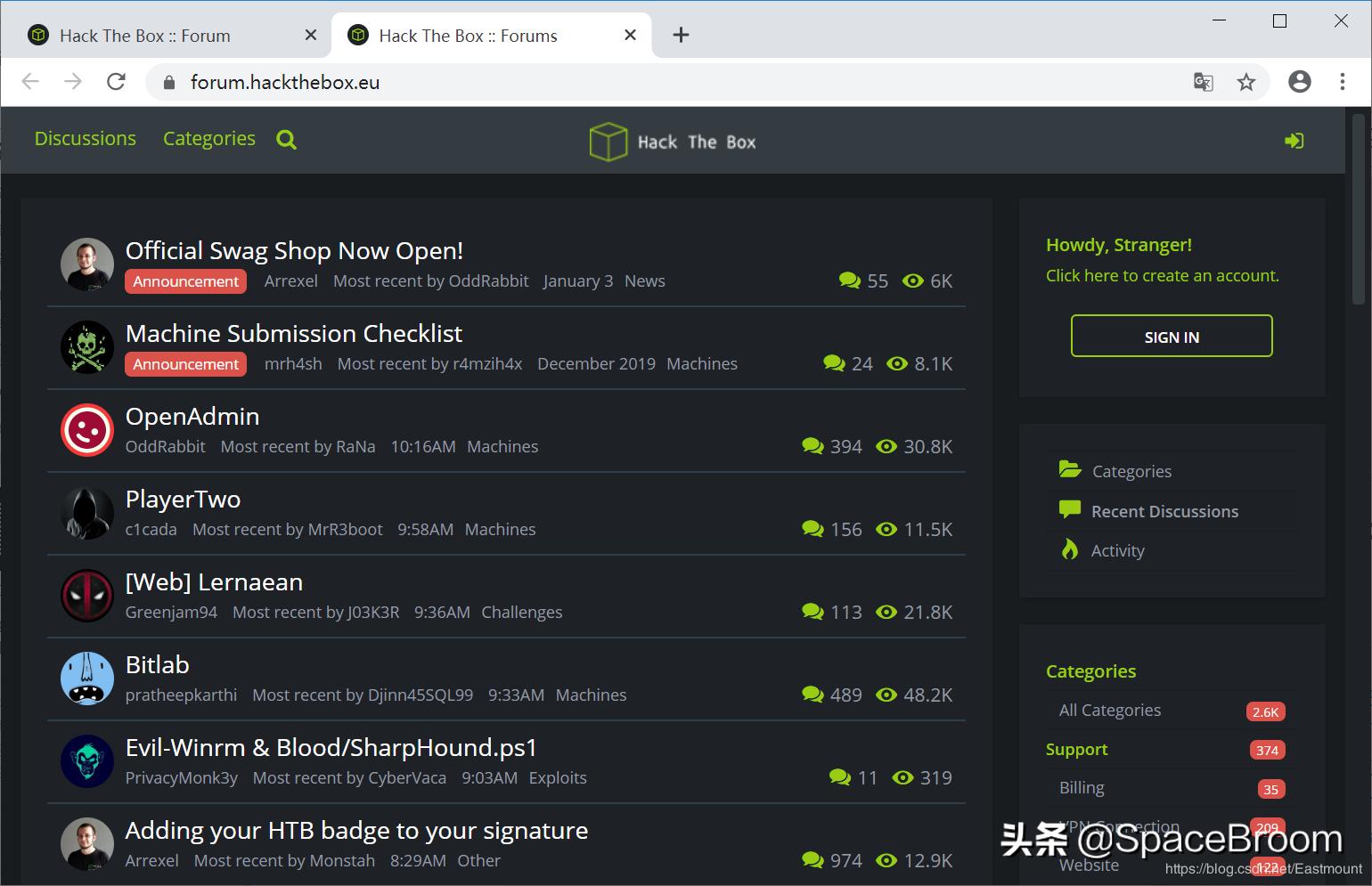Screen dimensions: 1372x886
Task: Open Recent Discussions via the speech bubble icon
Action: pos(1069,509)
